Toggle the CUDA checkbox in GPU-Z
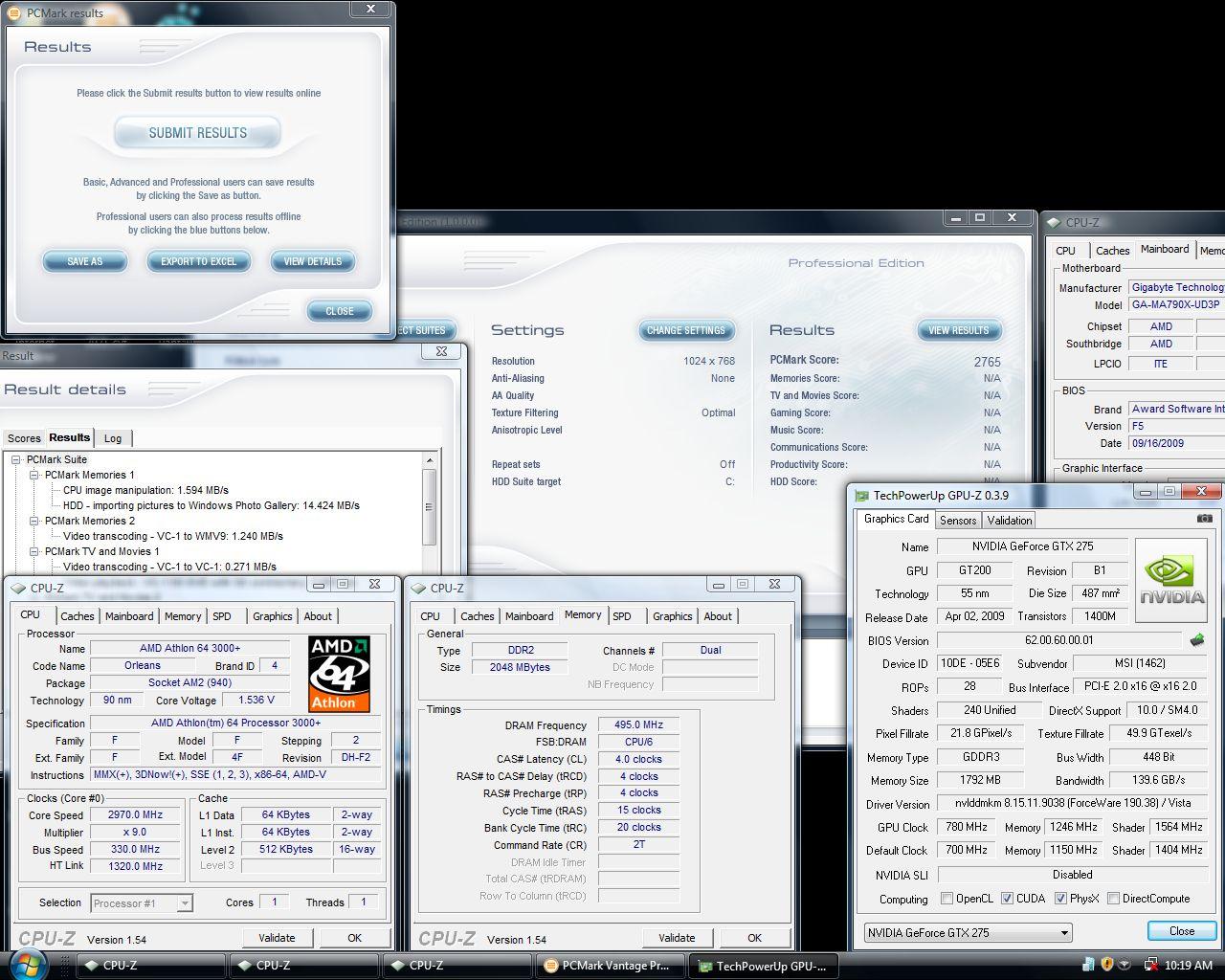The width and height of the screenshot is (1225, 980). tap(1007, 899)
